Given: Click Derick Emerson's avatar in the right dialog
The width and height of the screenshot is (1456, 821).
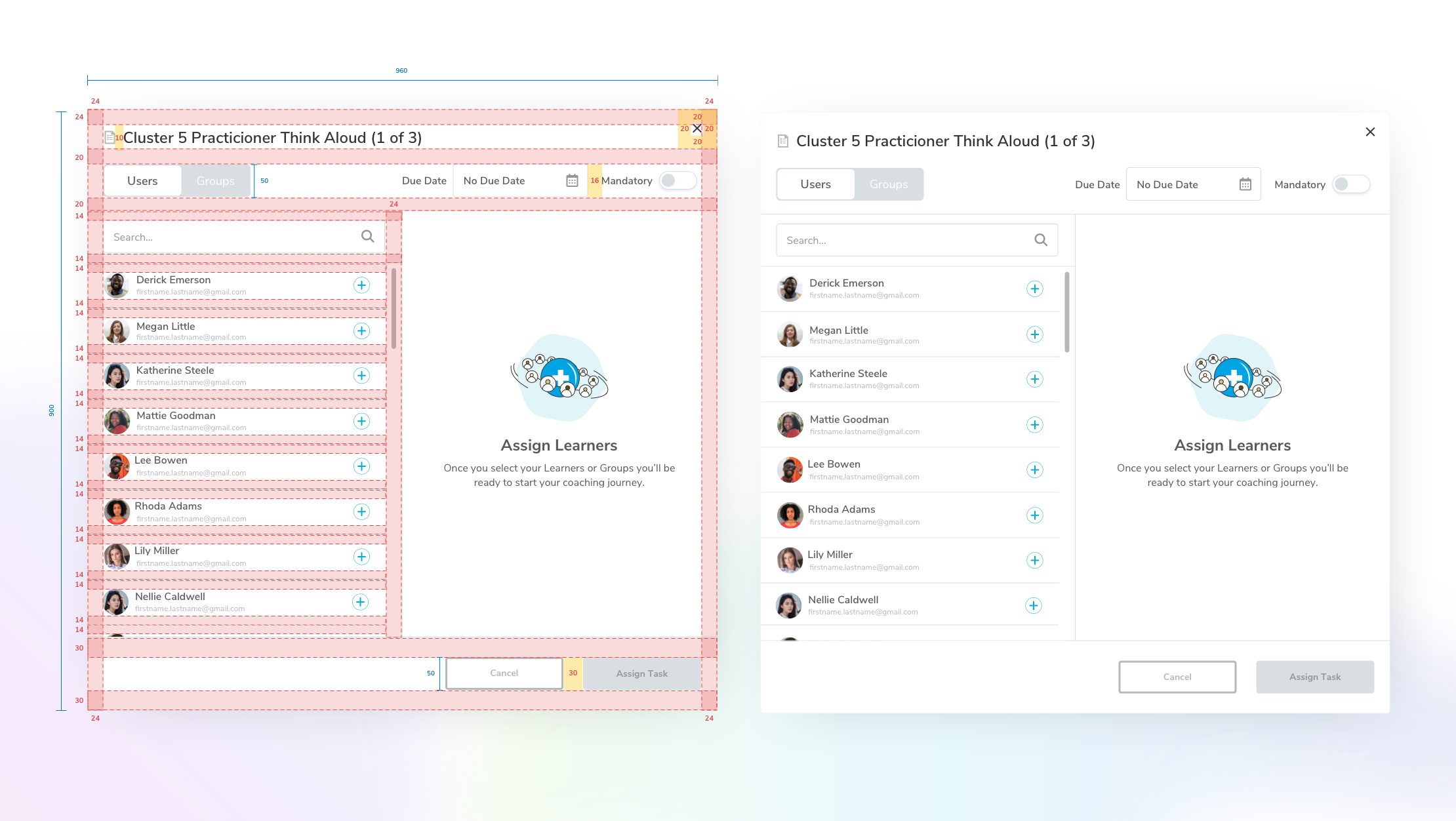Looking at the screenshot, I should pos(790,289).
